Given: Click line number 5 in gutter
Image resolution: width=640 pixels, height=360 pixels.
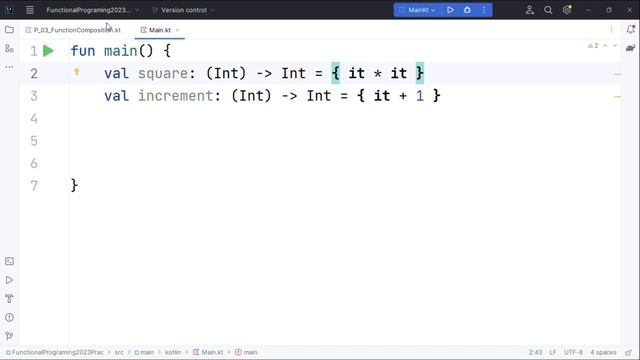Looking at the screenshot, I should click(x=34, y=141).
